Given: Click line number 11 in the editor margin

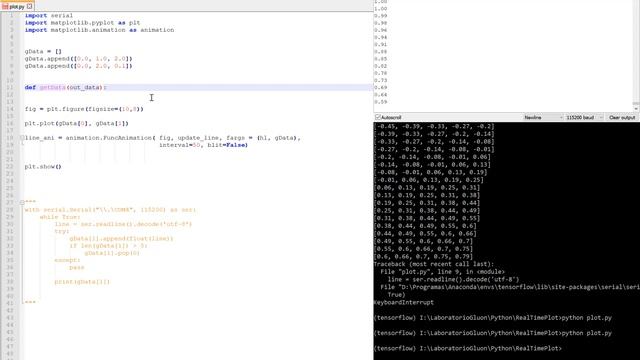Looking at the screenshot, I should [x=11, y=87].
